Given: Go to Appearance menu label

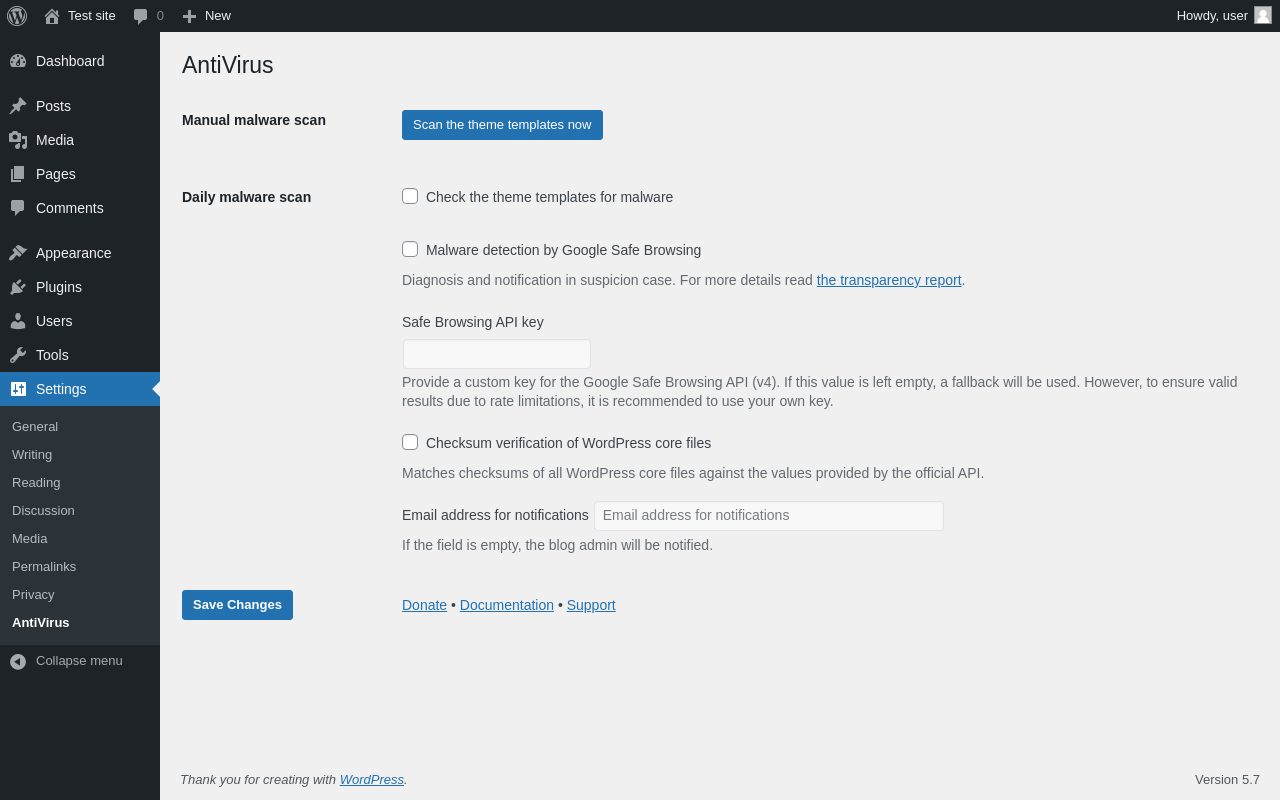Looking at the screenshot, I should click(x=74, y=253).
